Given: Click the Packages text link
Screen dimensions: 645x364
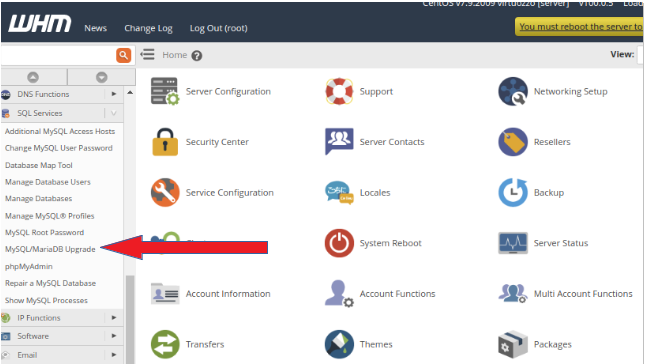Looking at the screenshot, I should (553, 344).
